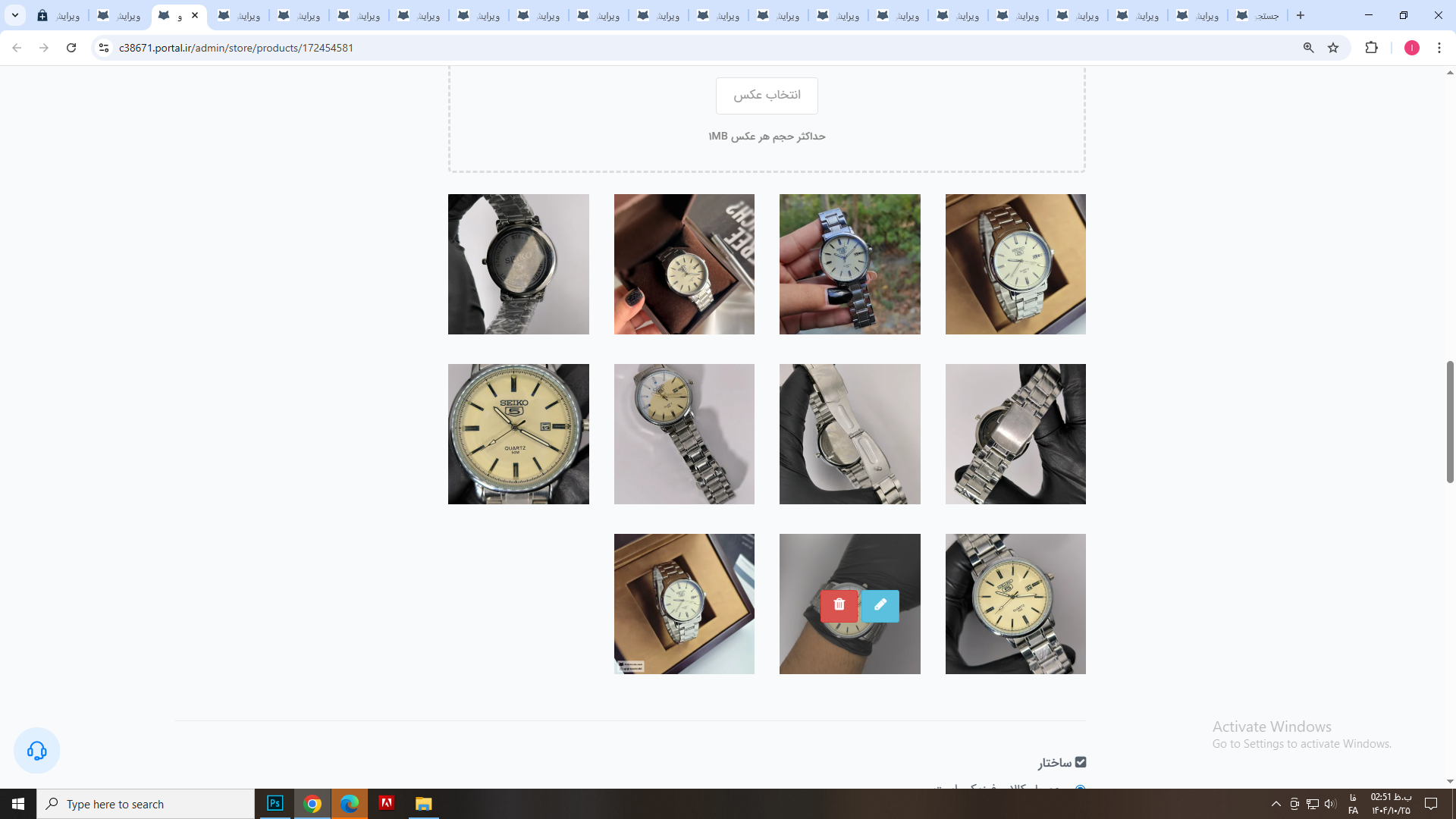The image size is (1456, 819).
Task: Click the blue pencil edit icon on image
Action: (880, 605)
